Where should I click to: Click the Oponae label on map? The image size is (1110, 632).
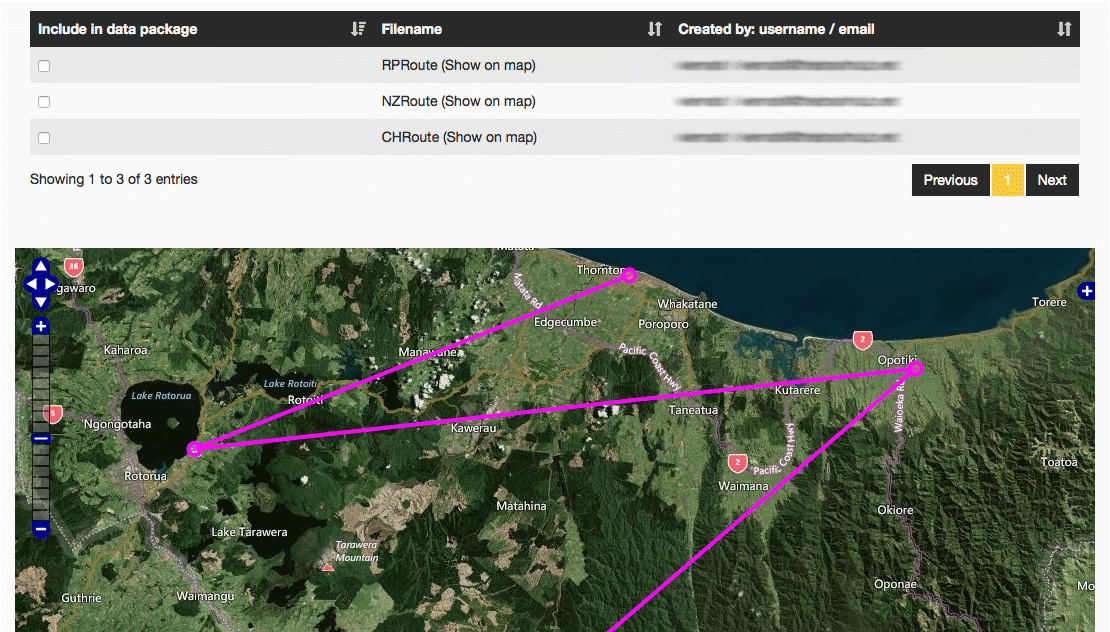[896, 584]
